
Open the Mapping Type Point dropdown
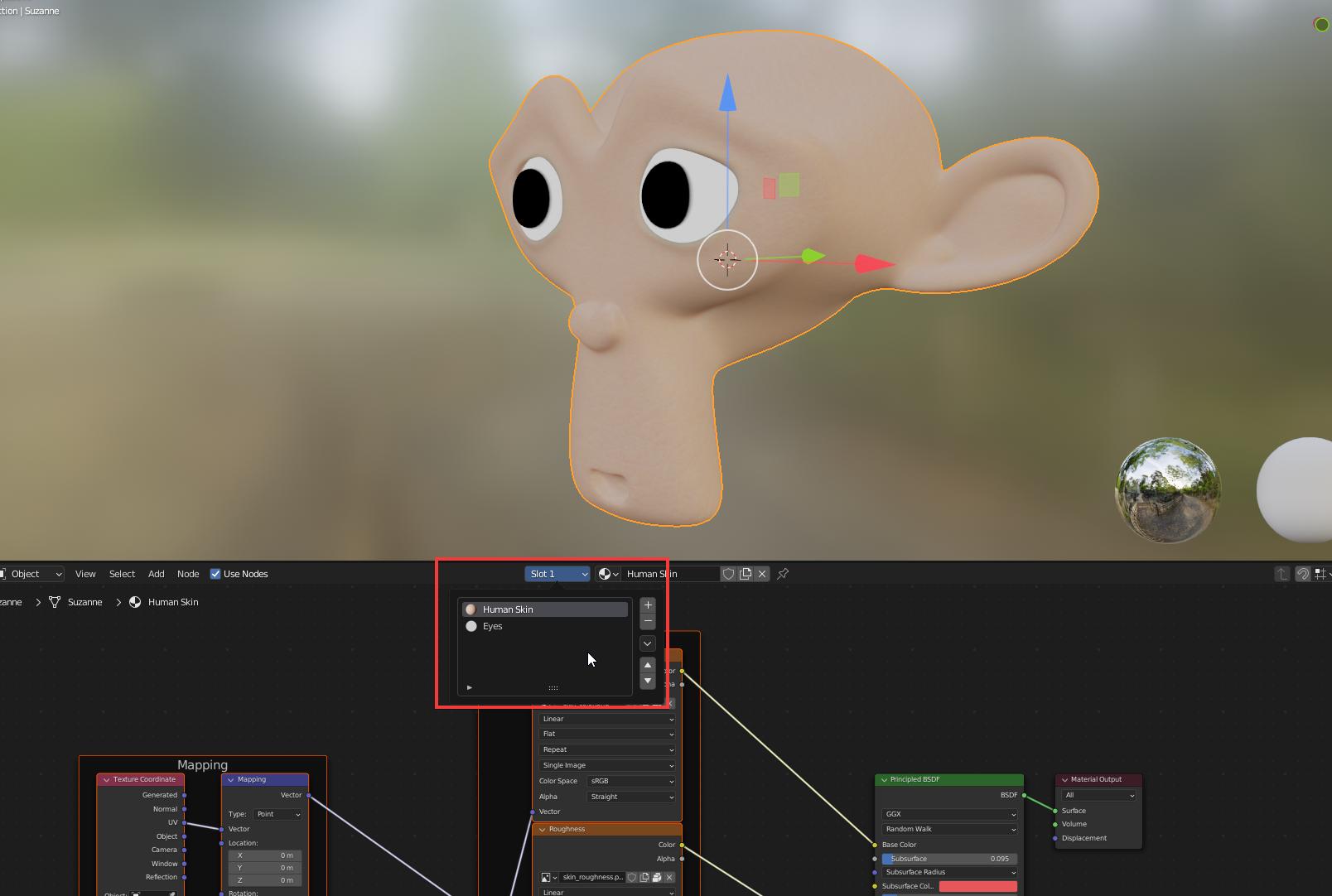point(277,814)
